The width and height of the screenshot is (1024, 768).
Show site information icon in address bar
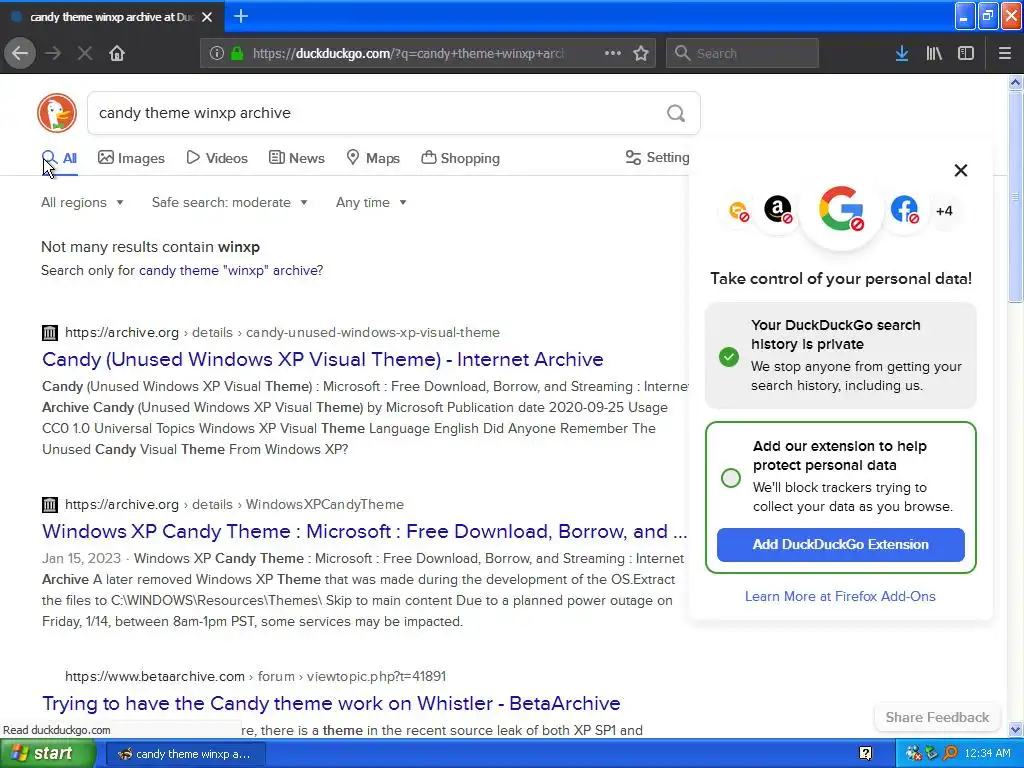coord(217,54)
